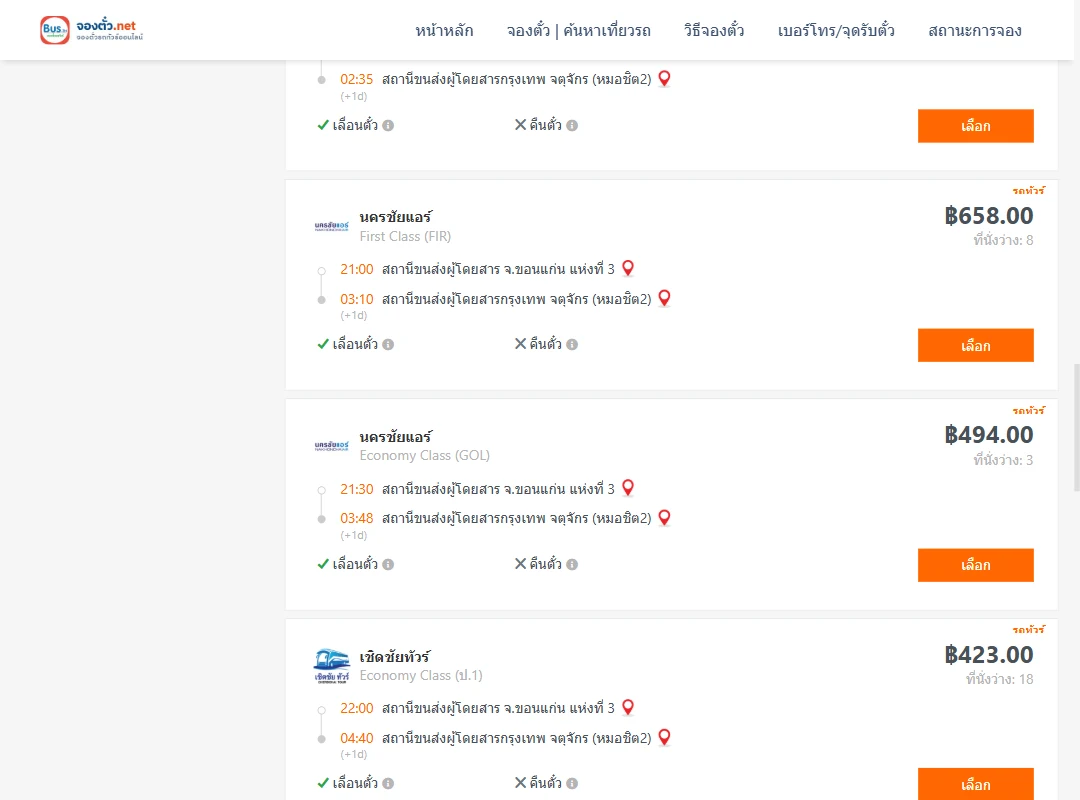Click ที่นั่งว่าง: 3 seat count
1080x800 pixels.
(x=1003, y=460)
